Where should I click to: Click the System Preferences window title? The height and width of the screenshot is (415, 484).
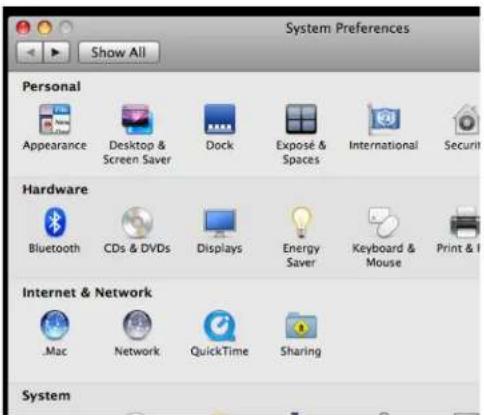click(347, 28)
